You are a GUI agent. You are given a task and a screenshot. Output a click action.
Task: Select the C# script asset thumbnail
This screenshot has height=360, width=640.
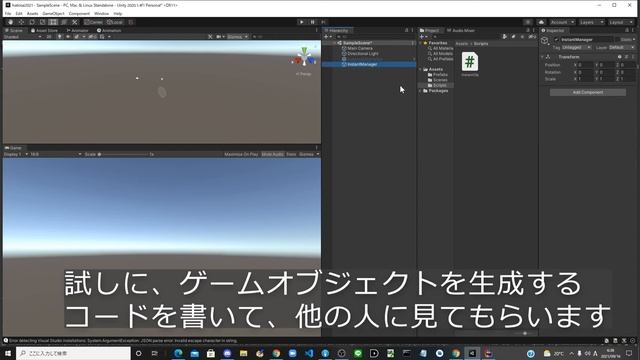click(x=470, y=62)
